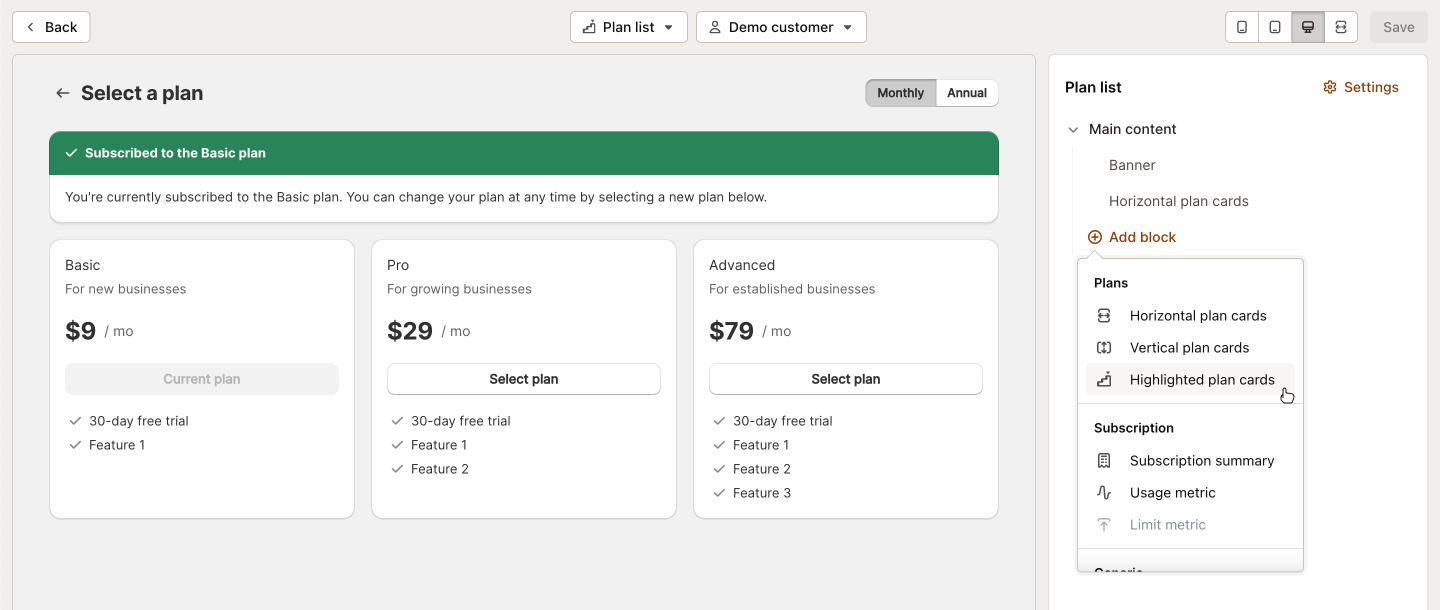Click the Usage metric waveform icon
The width and height of the screenshot is (1440, 610).
1104,492
